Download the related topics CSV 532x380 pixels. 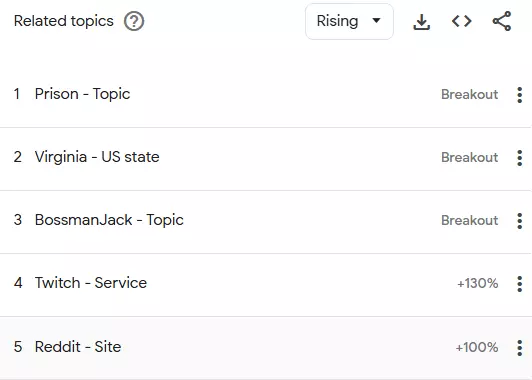[x=421, y=22]
